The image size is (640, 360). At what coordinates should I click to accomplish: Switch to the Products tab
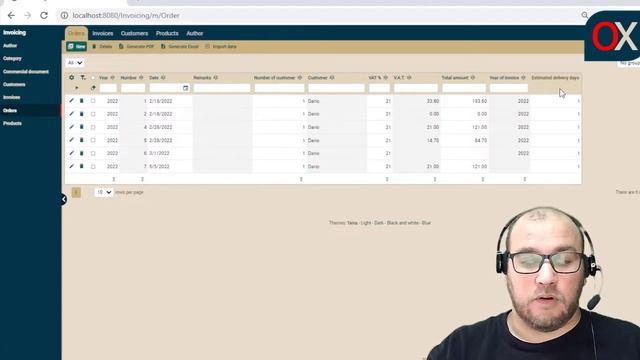tap(167, 33)
